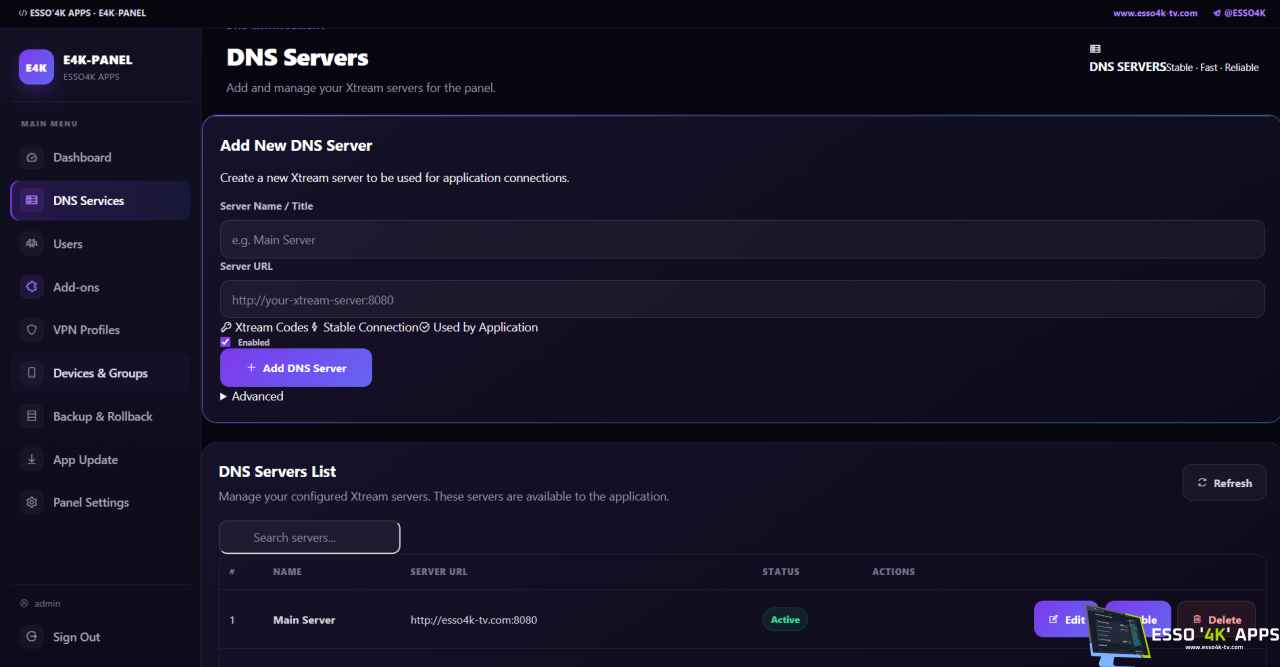Click the Dashboard gauge icon
This screenshot has height=667, width=1280.
pos(32,157)
